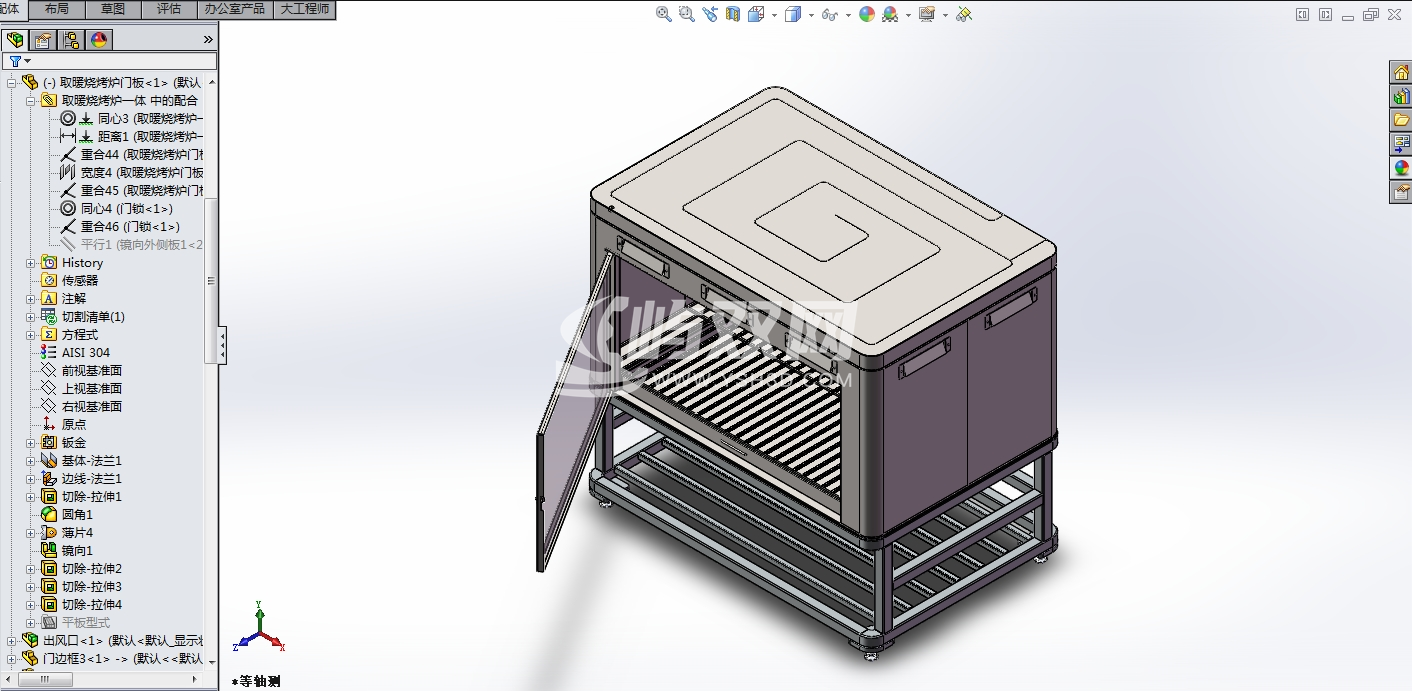Switch to the 布局 tab
This screenshot has width=1412, height=691.
[x=57, y=10]
